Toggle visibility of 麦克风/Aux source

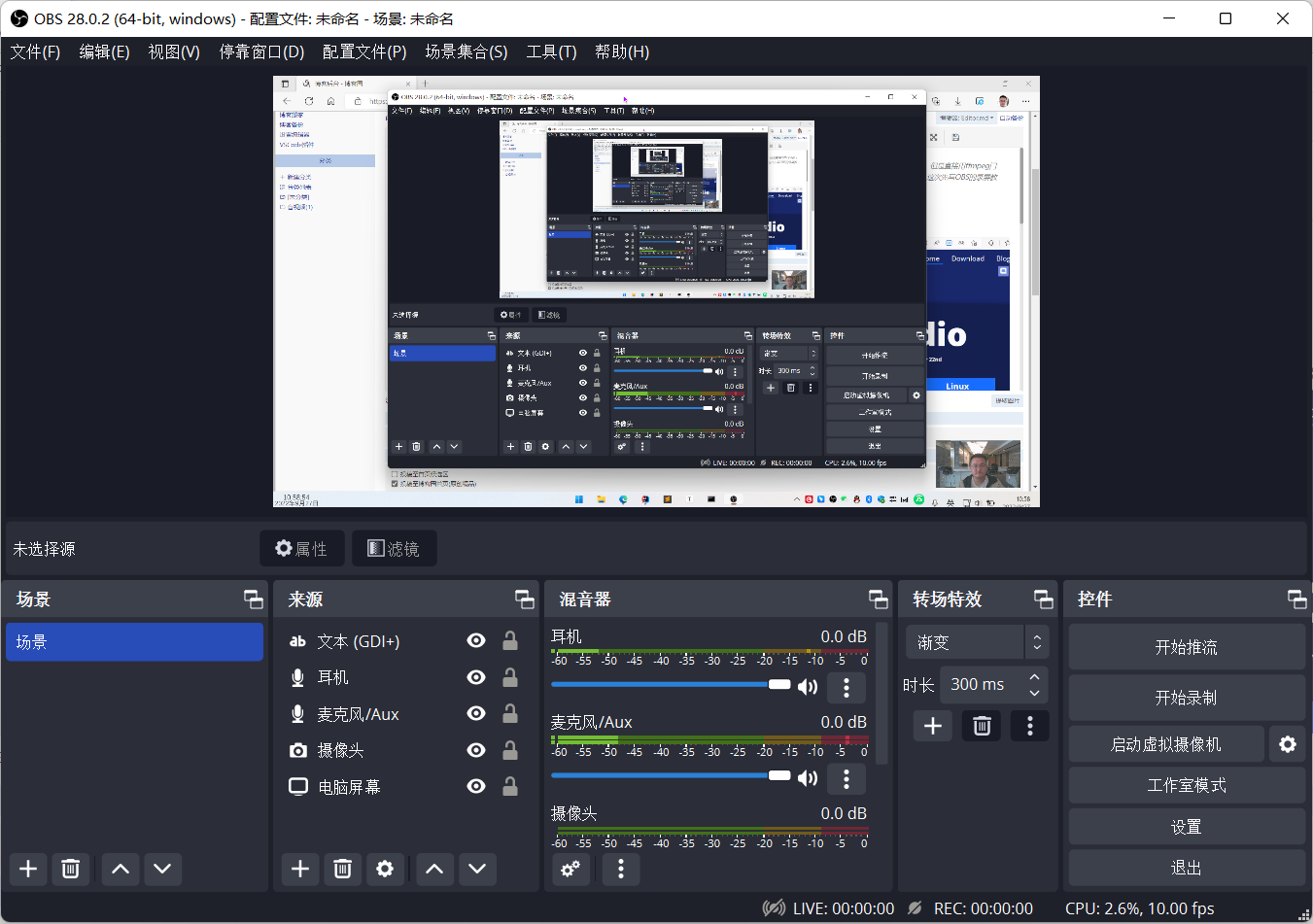coord(476,713)
